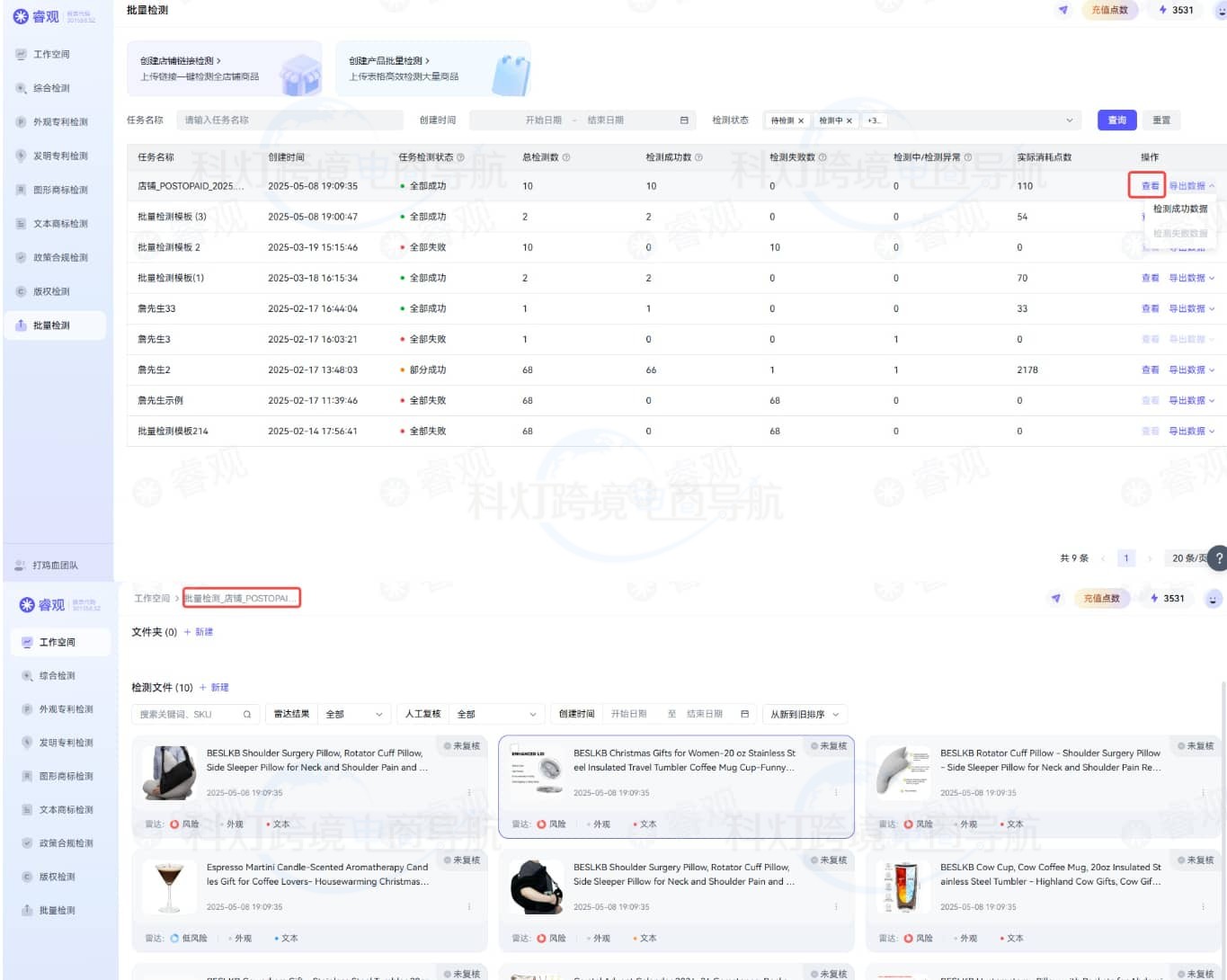
Task: Go to 工作空间 in the breadcrumb
Action: click(x=152, y=599)
